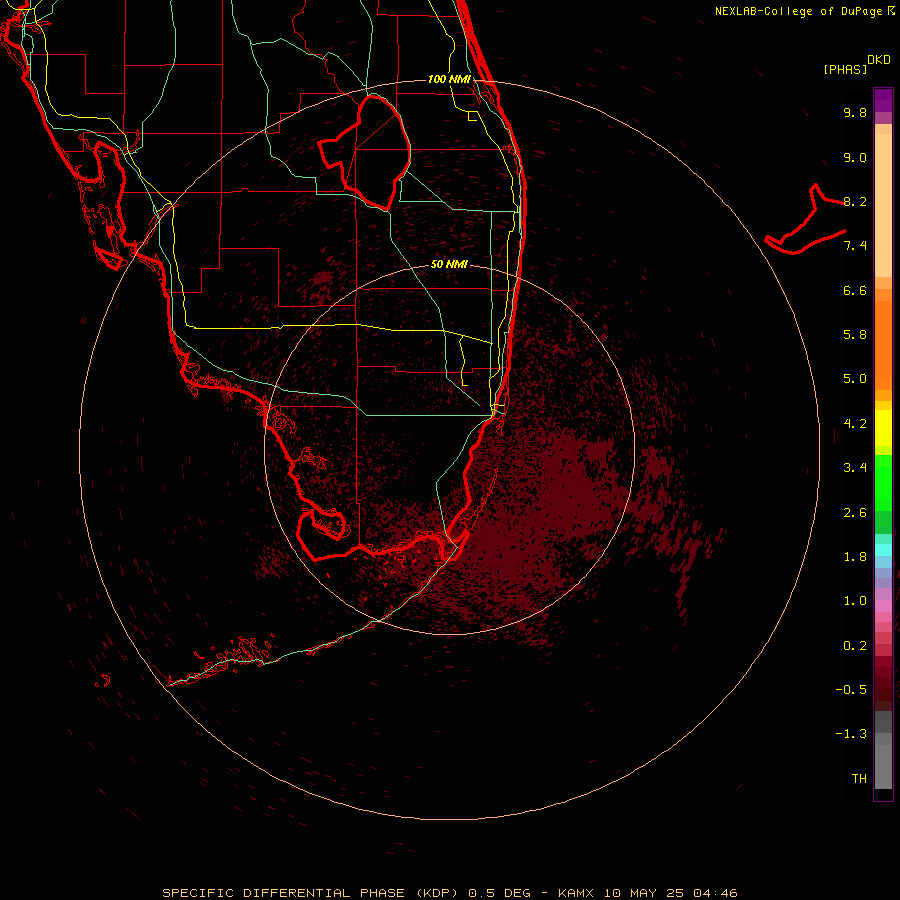Click the yellow segment of the color bar
This screenshot has width=900, height=900.
tap(883, 428)
